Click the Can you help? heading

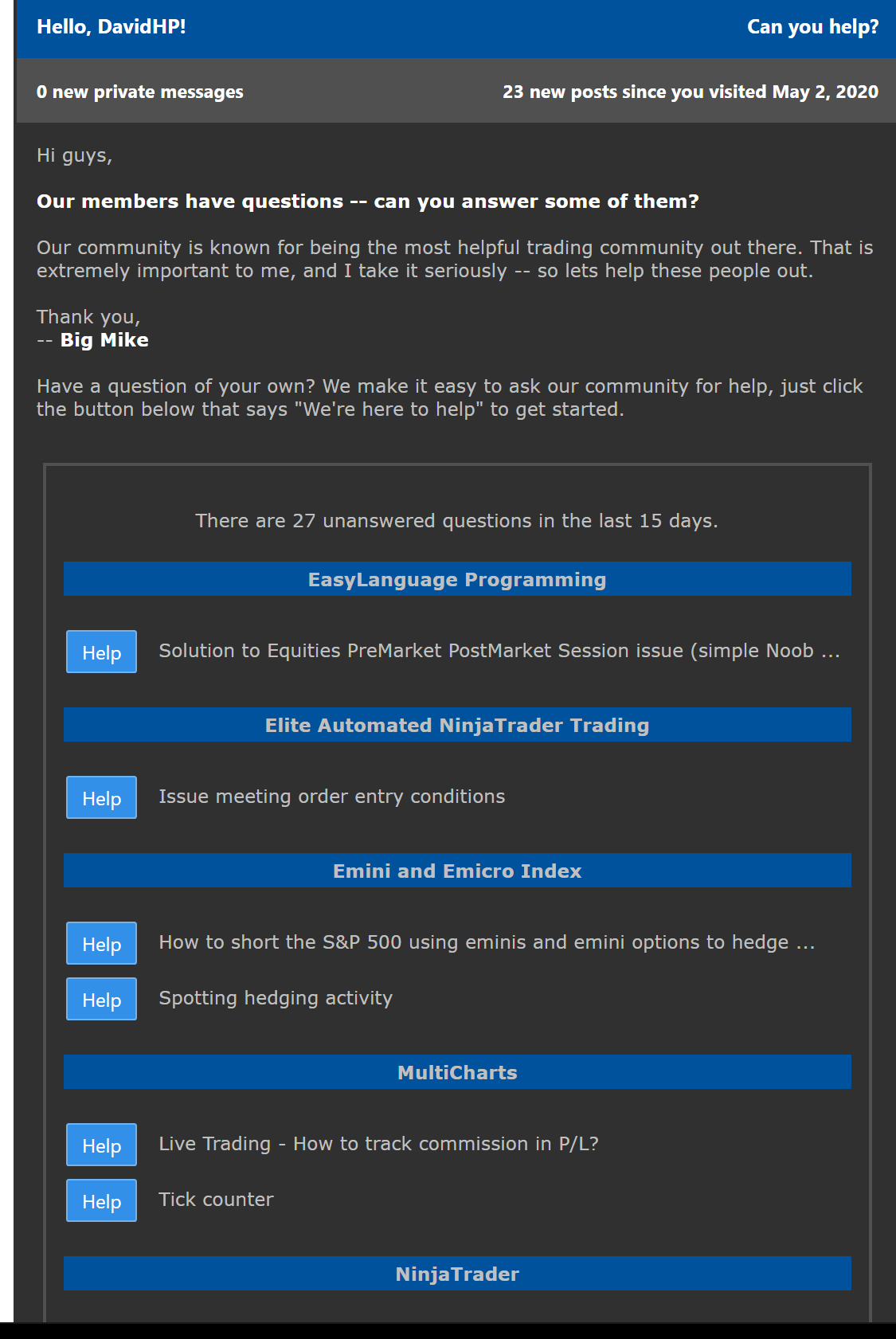coord(812,27)
